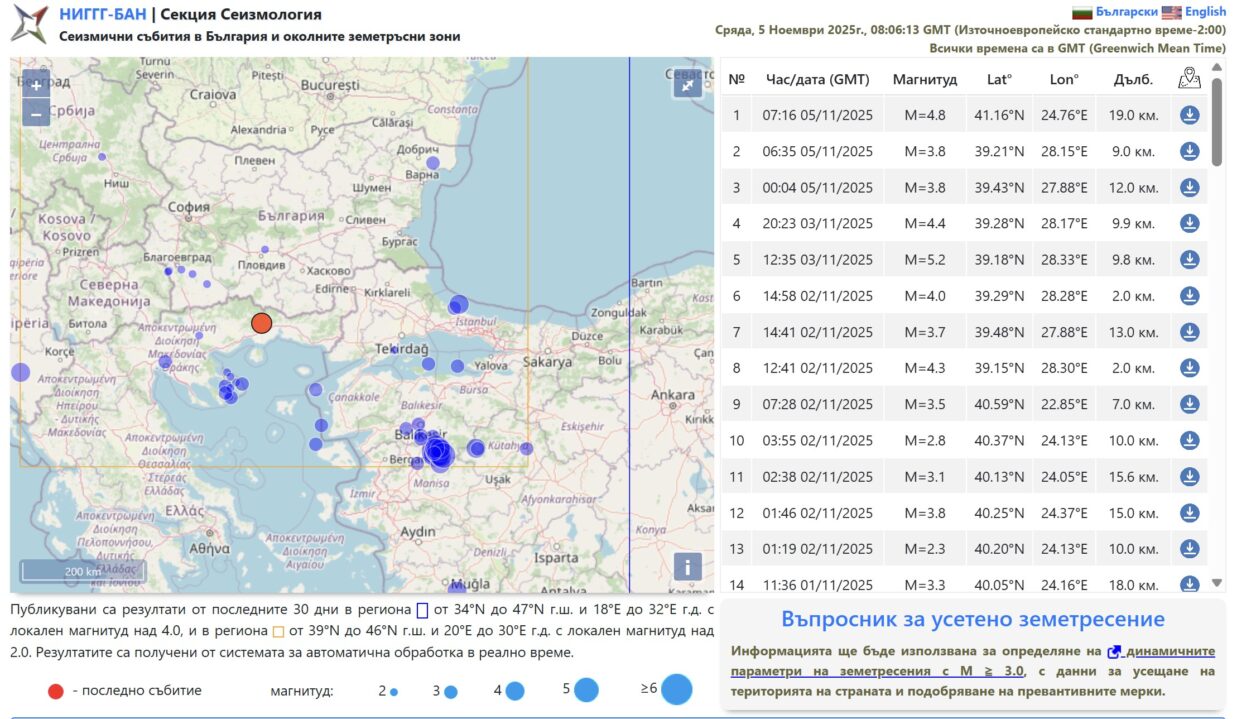Download data for event 9 M=3.5
This screenshot has height=719, width=1256.
[1189, 404]
